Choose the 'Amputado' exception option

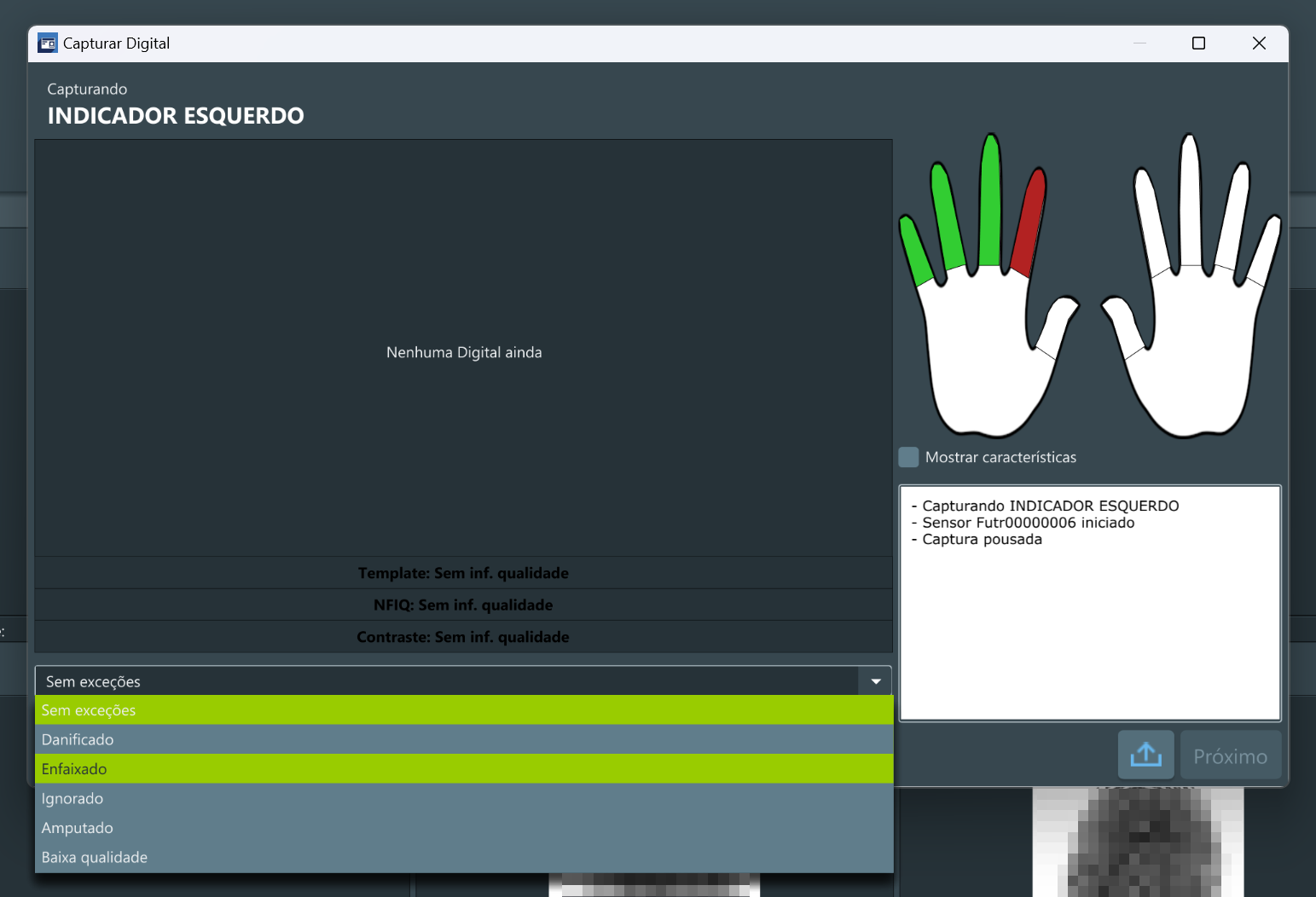(464, 828)
